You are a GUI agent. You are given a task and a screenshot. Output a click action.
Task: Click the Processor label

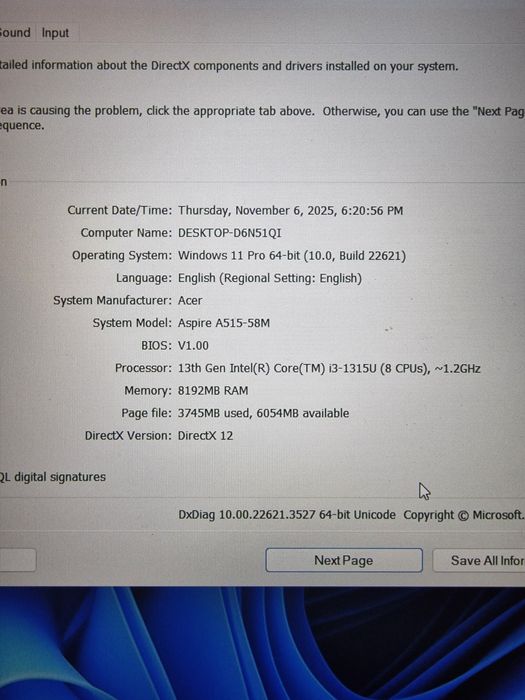click(x=143, y=368)
